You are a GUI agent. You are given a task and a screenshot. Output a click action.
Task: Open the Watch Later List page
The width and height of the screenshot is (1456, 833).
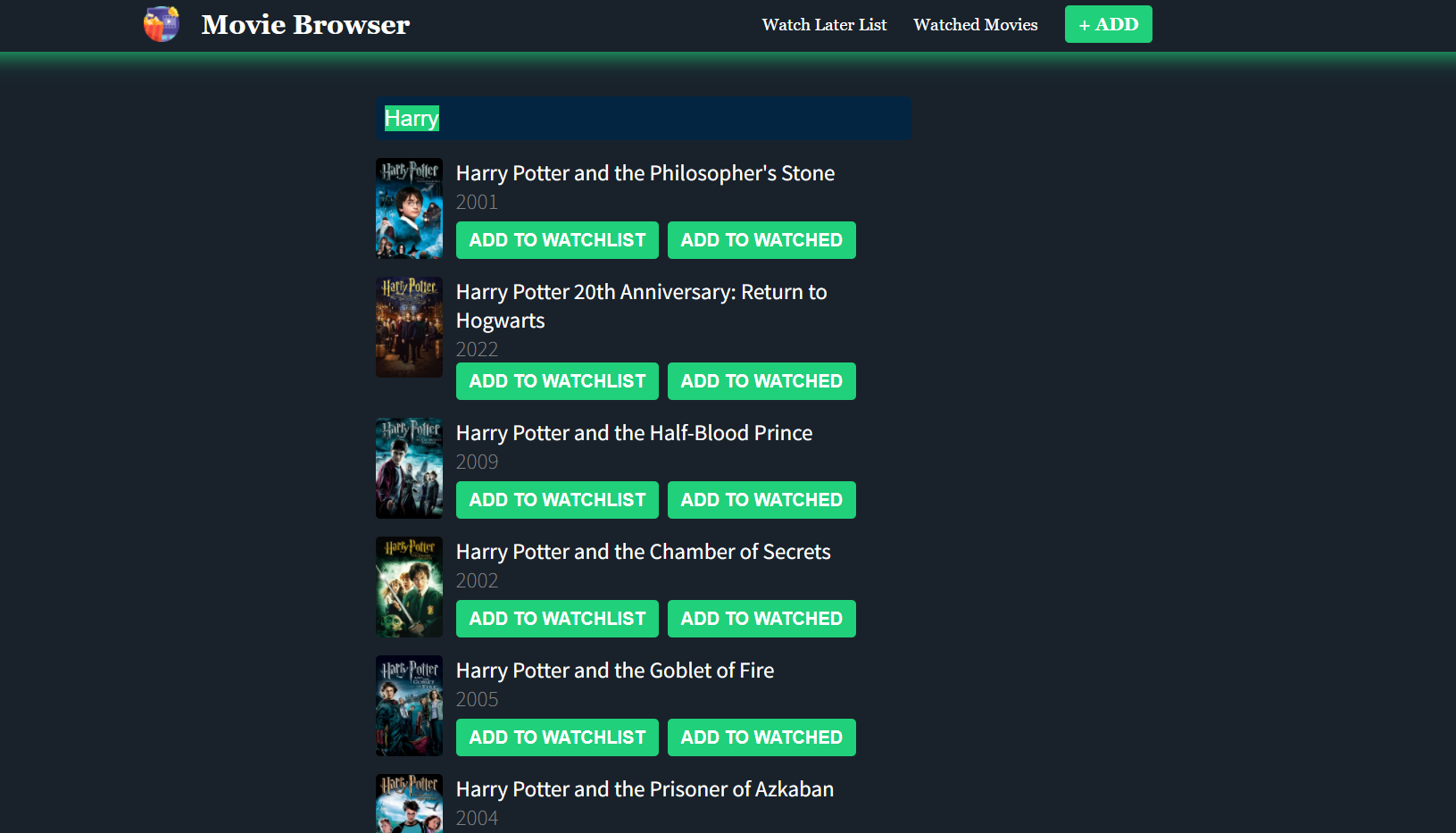[824, 25]
